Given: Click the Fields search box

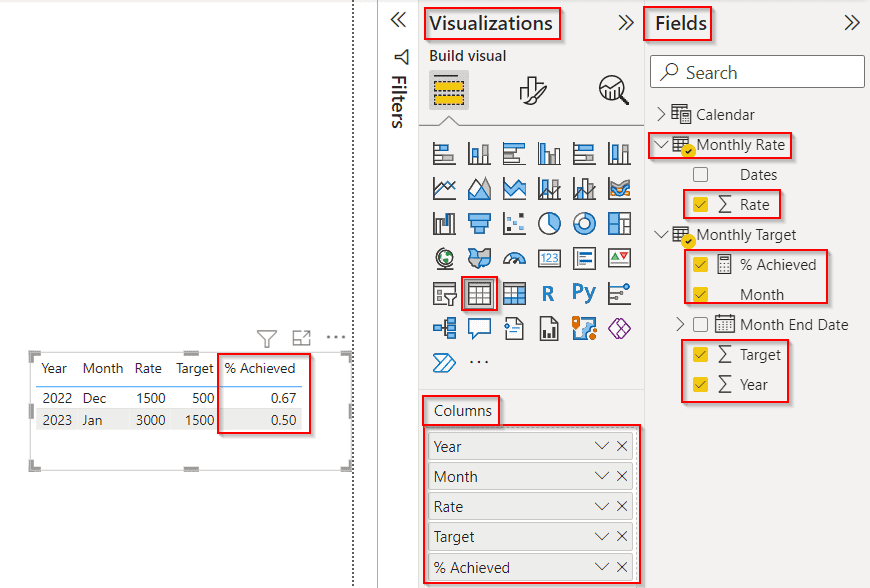Looking at the screenshot, I should [757, 72].
